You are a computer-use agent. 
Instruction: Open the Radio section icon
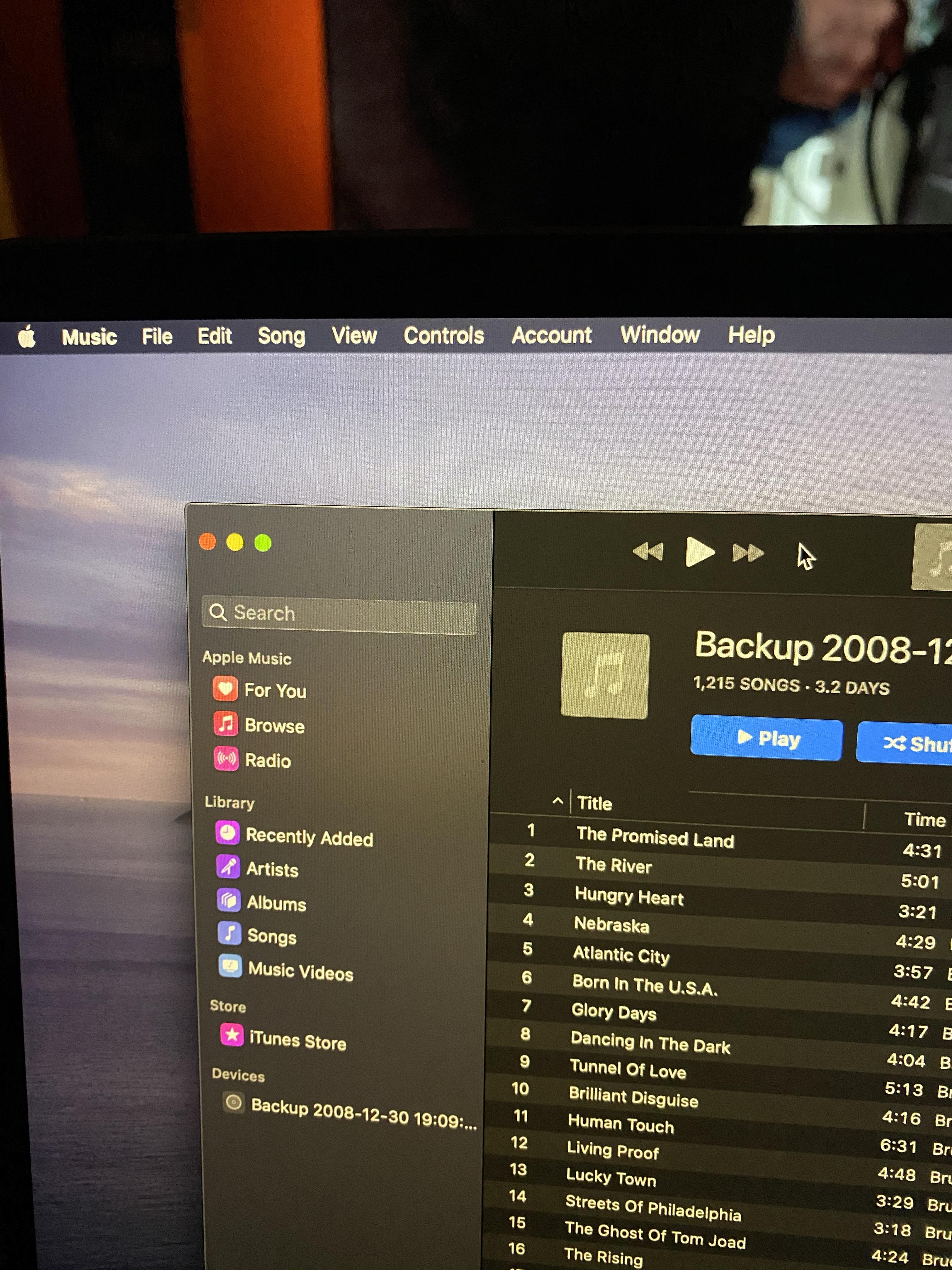click(226, 758)
